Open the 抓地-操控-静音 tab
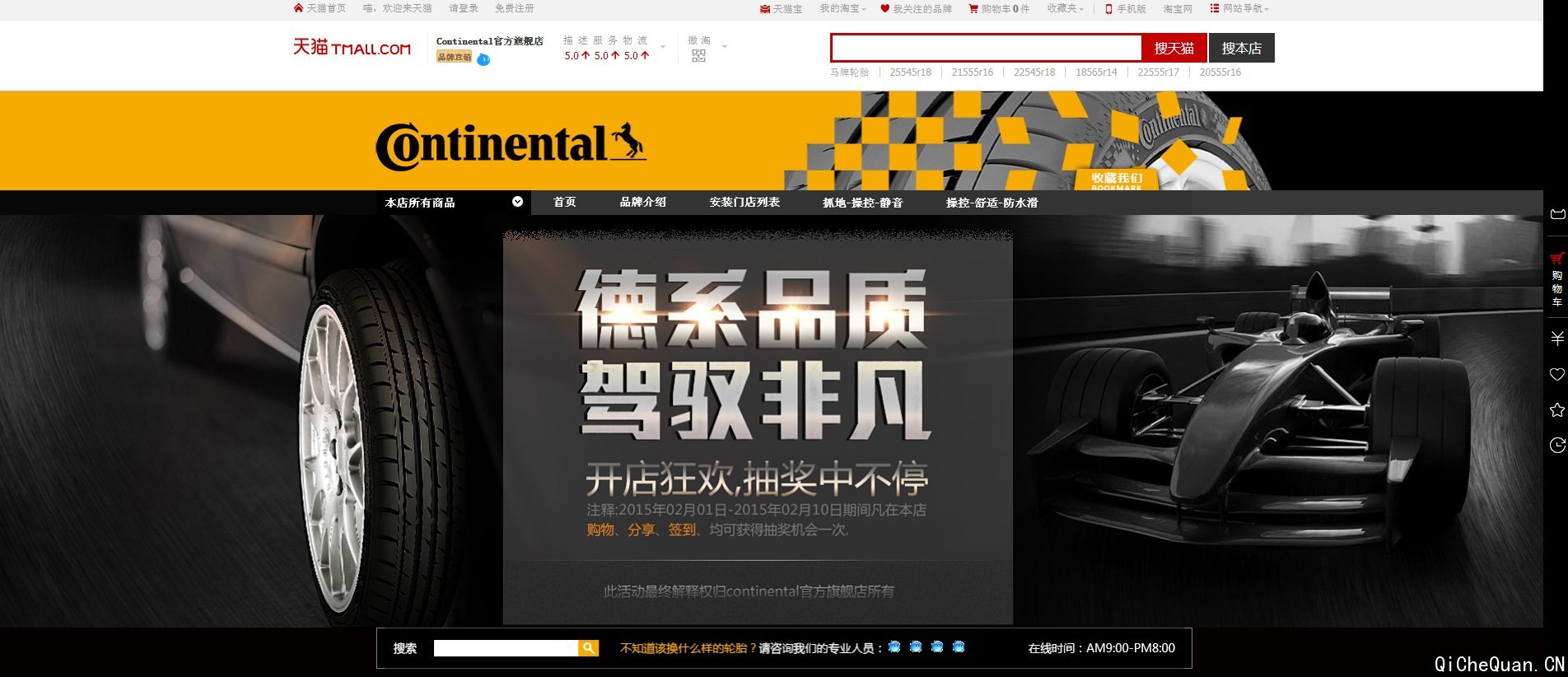 click(x=863, y=203)
